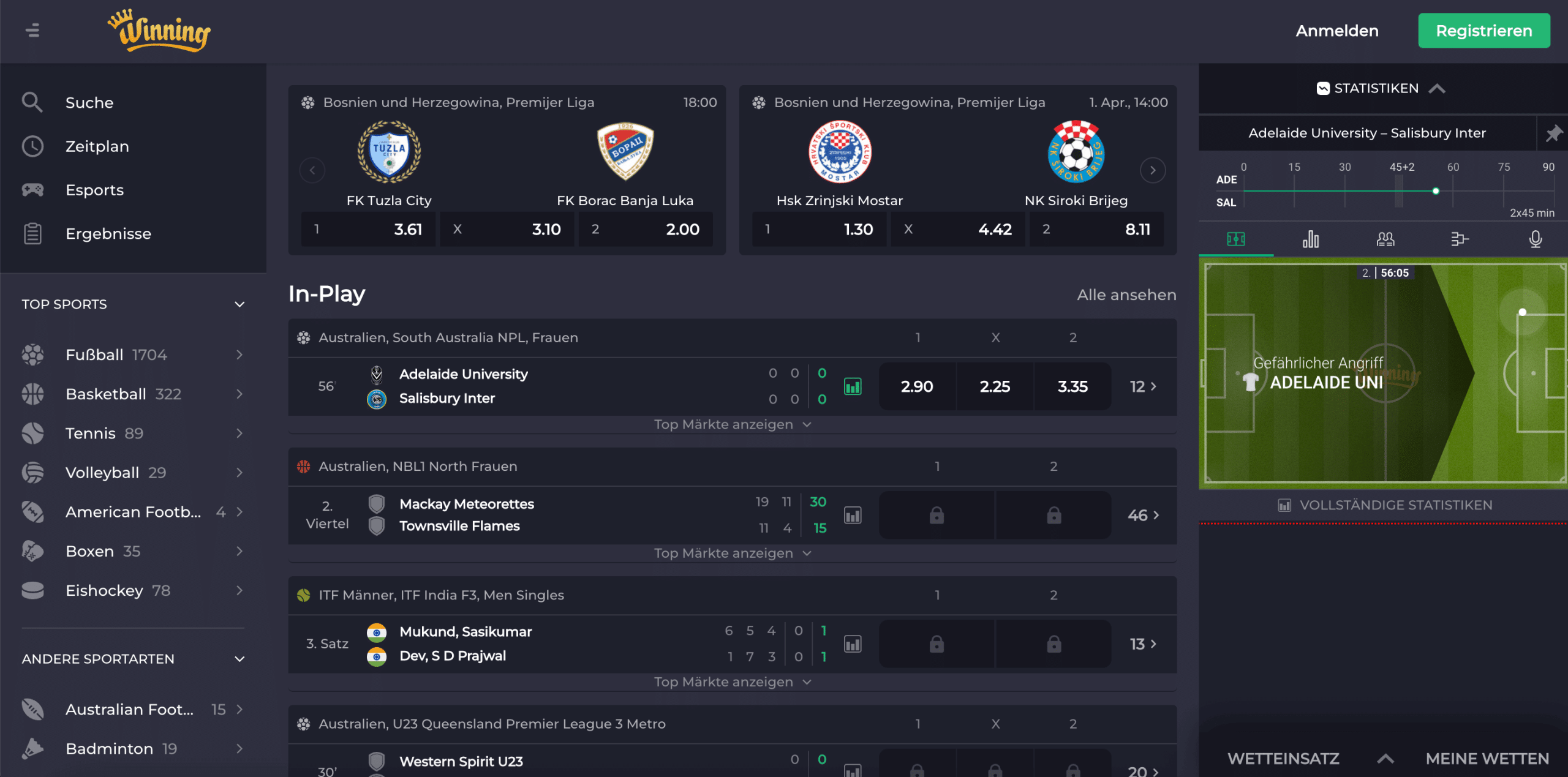Expand Basketball category arrow
The width and height of the screenshot is (1568, 777).
pyautogui.click(x=239, y=394)
